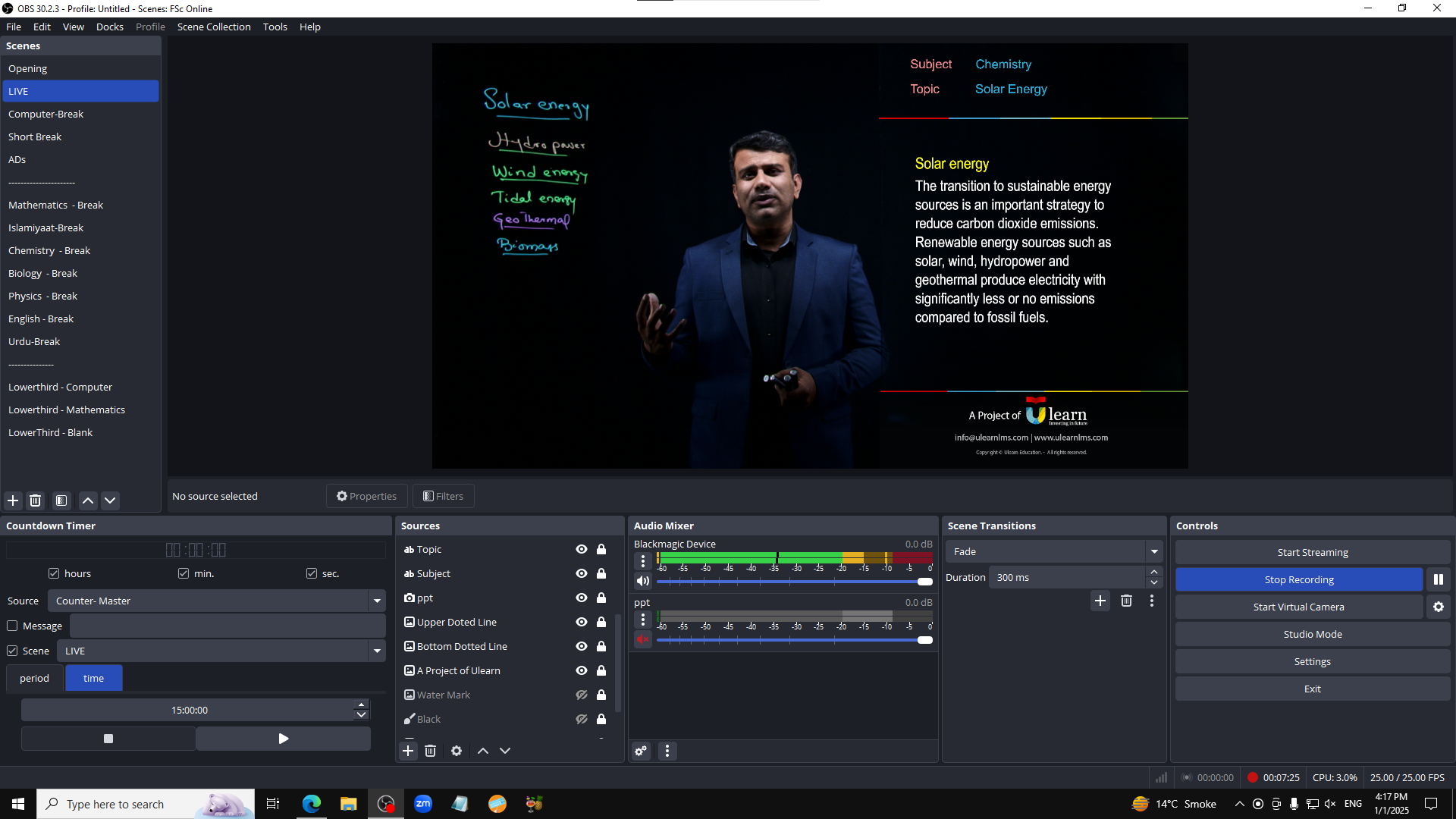This screenshot has height=819, width=1456.
Task: Start the countdown timer play button
Action: click(284, 739)
